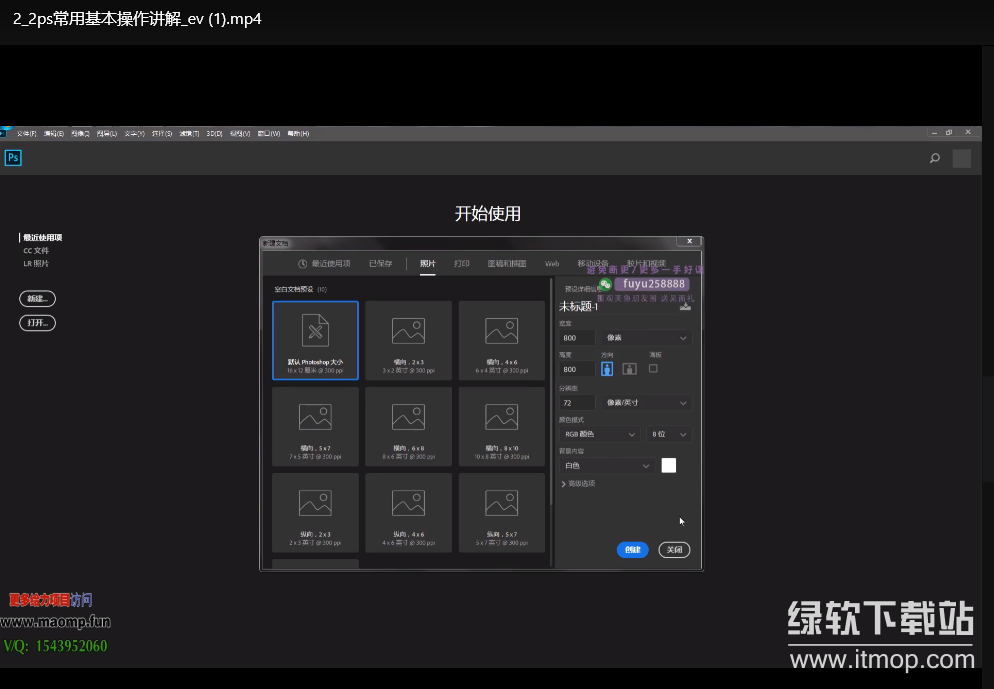Switch to the Web tab
Image resolution: width=994 pixels, height=689 pixels.
coord(552,264)
